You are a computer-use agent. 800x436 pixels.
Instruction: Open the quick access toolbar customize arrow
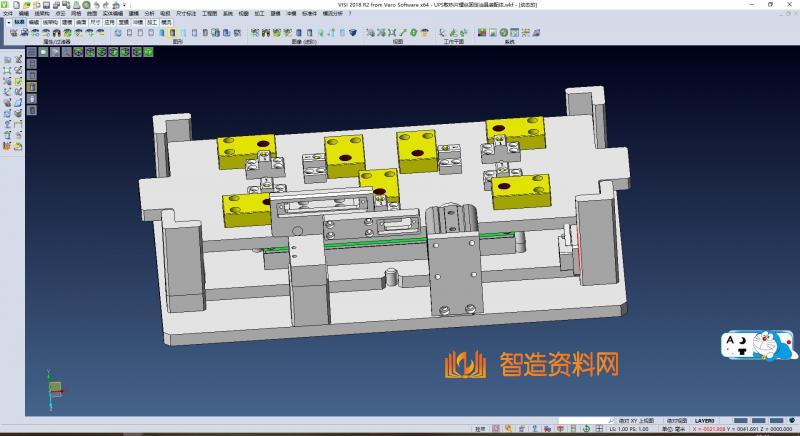click(x=124, y=5)
